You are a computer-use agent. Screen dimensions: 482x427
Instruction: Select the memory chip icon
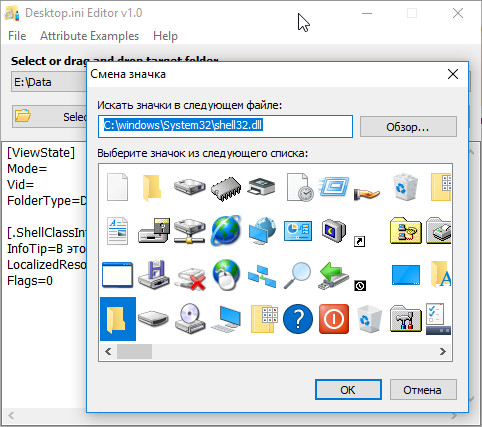[x=226, y=189]
